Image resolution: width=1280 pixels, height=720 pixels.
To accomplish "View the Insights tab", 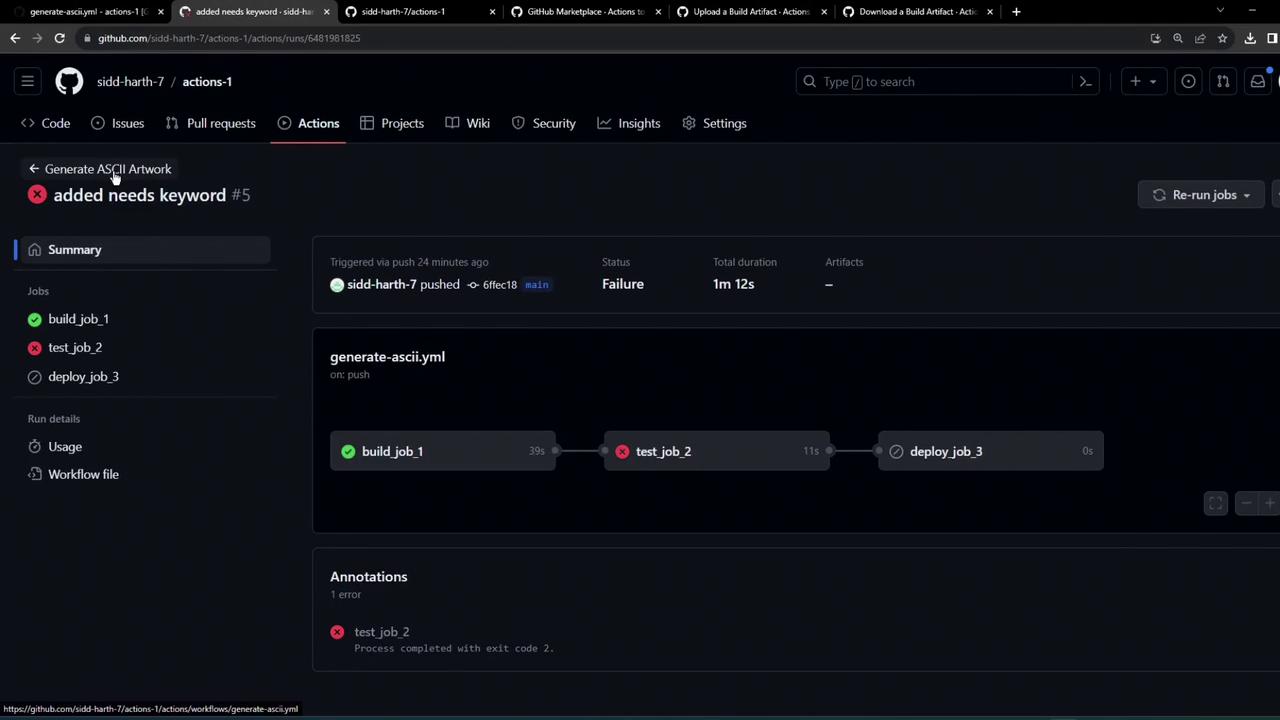I will [x=629, y=123].
